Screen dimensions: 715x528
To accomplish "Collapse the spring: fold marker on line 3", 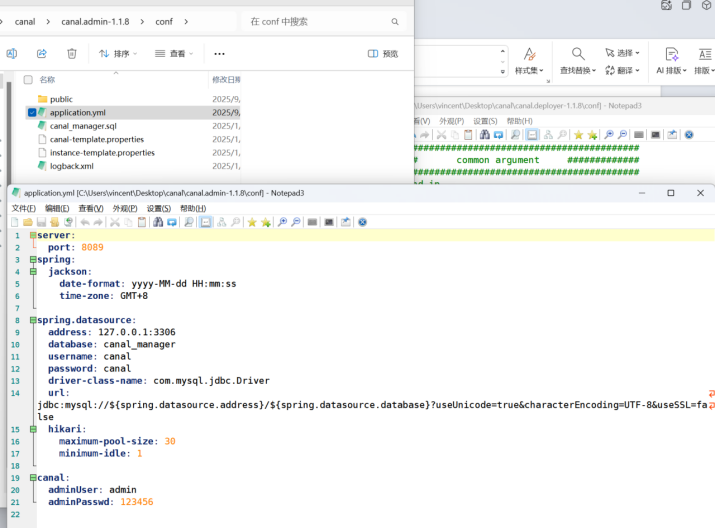I will coord(33,259).
